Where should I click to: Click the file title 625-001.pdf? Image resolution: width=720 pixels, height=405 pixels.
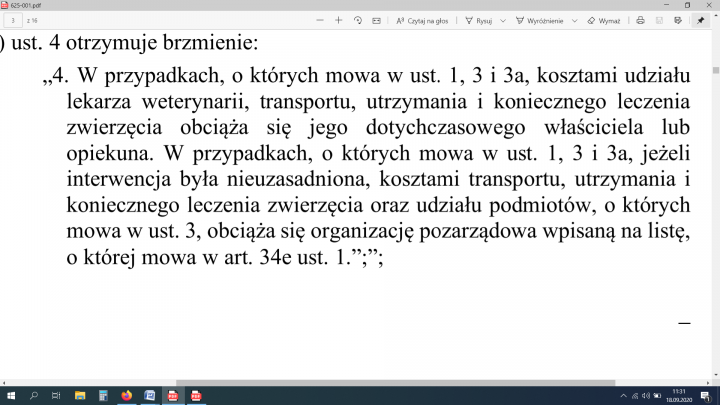[x=25, y=6]
